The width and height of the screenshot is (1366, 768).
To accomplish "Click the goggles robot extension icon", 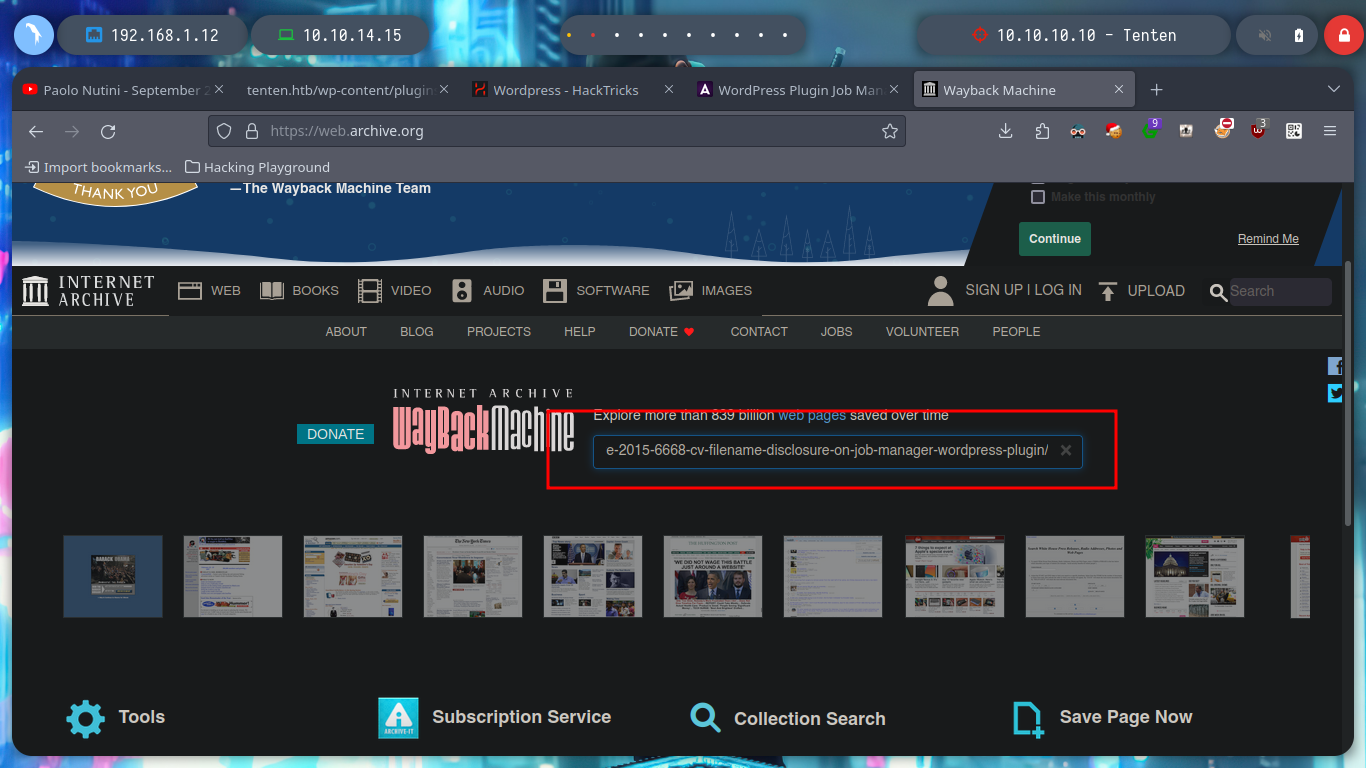I will (x=1078, y=131).
